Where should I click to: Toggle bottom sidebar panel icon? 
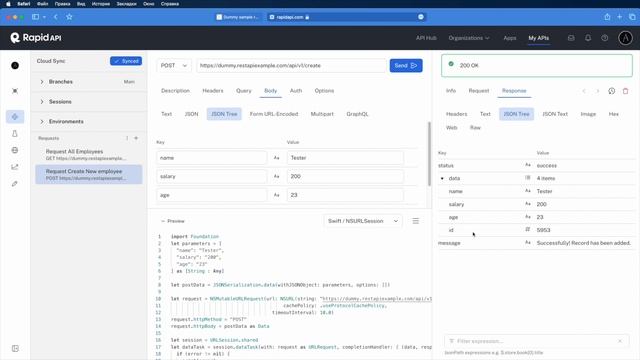15,348
